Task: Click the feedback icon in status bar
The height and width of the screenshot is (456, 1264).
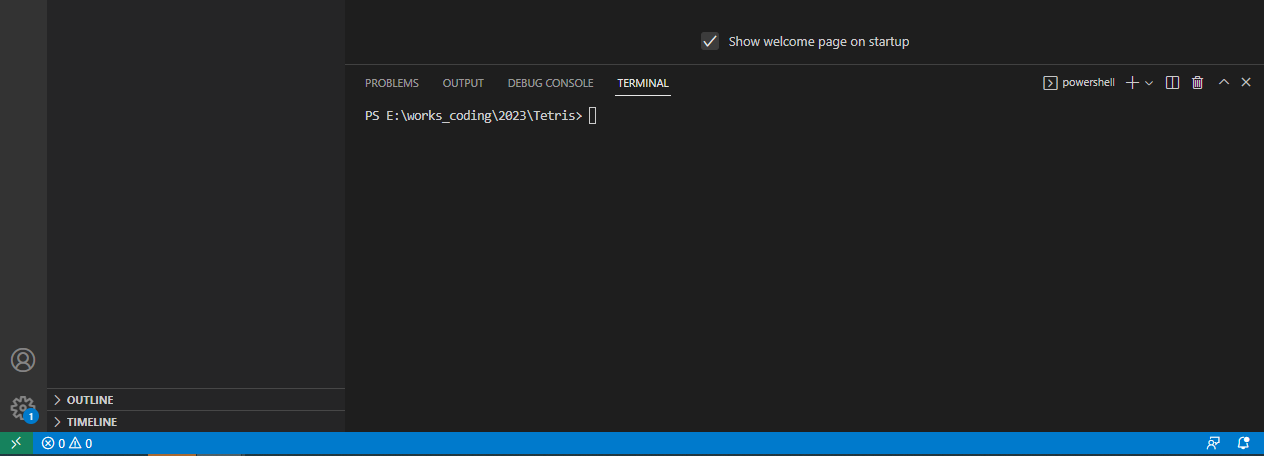Action: point(1213,443)
